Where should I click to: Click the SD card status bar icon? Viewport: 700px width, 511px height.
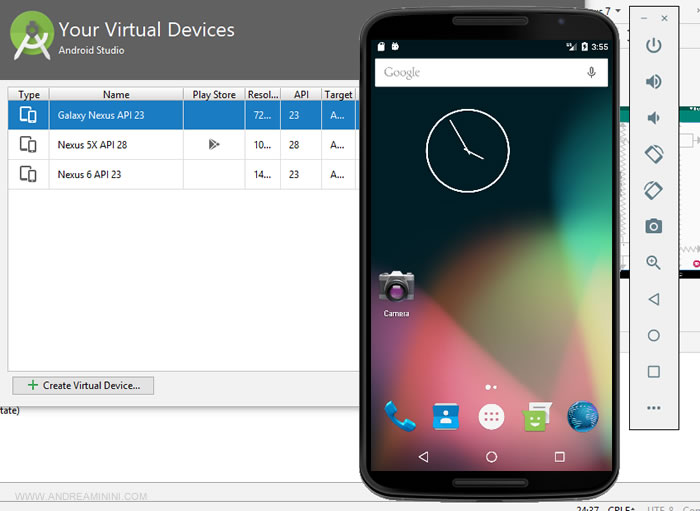pyautogui.click(x=381, y=46)
